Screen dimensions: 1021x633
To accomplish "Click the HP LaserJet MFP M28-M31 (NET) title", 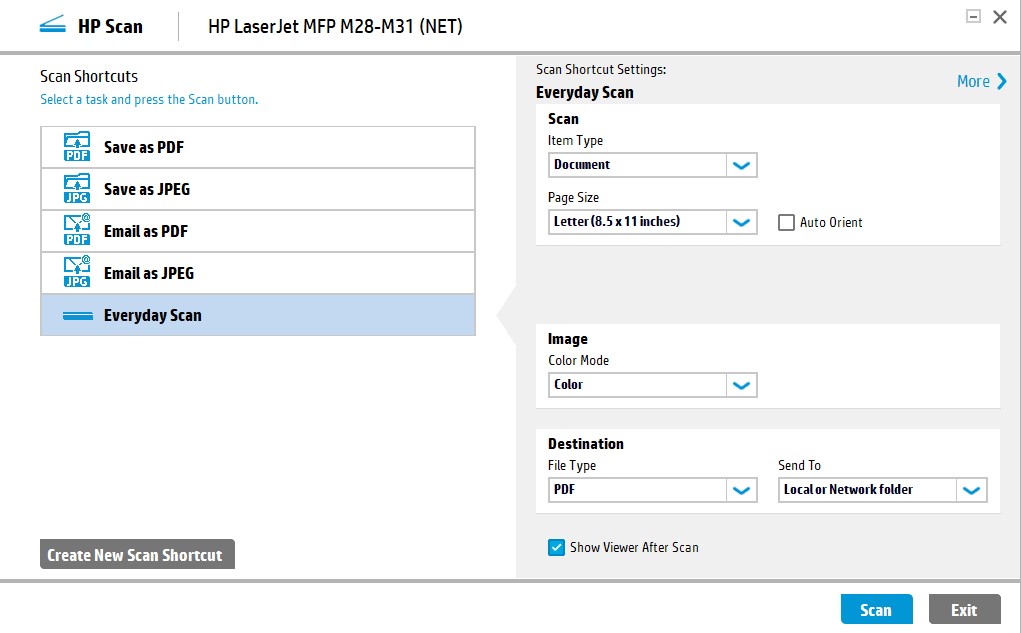I will click(335, 26).
